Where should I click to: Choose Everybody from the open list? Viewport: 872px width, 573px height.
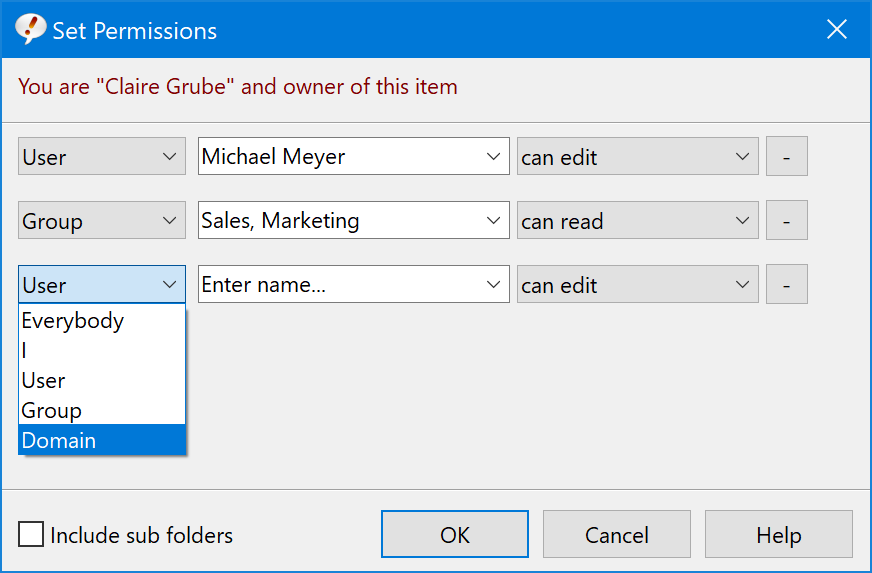102,320
